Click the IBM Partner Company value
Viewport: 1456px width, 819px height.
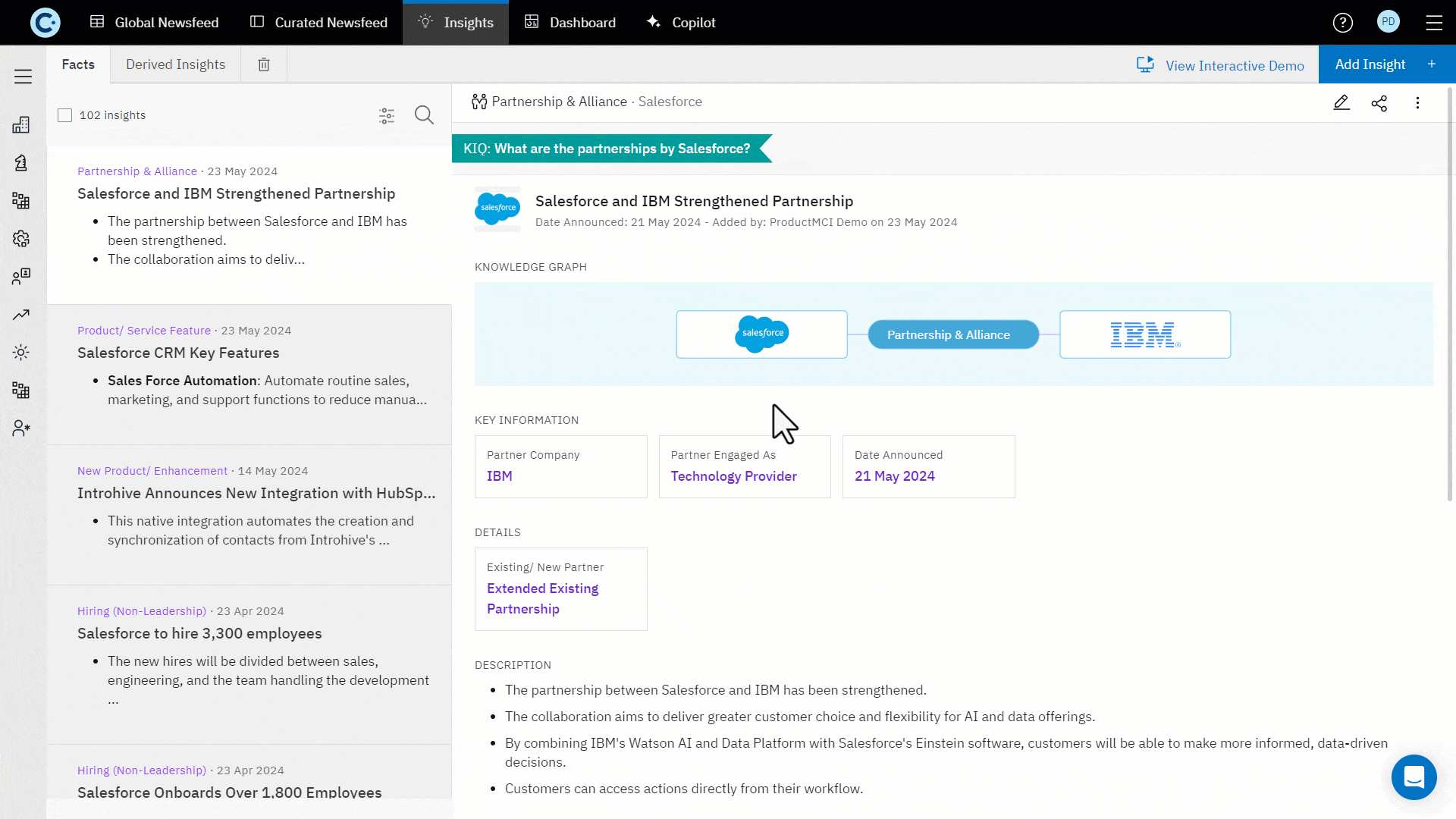(x=500, y=476)
